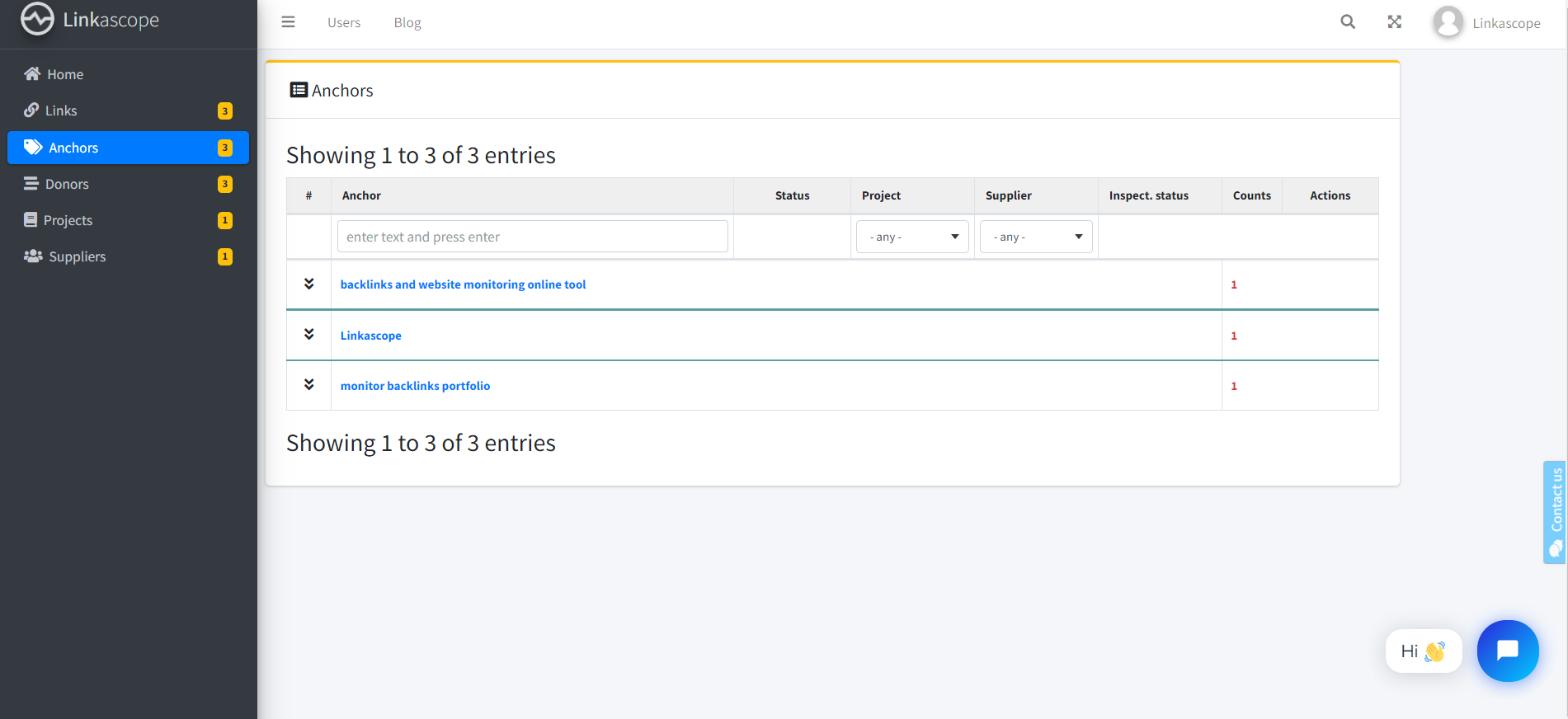Image resolution: width=1568 pixels, height=719 pixels.
Task: Click count for 'backlinks and website monitoring' row
Action: (x=1234, y=284)
